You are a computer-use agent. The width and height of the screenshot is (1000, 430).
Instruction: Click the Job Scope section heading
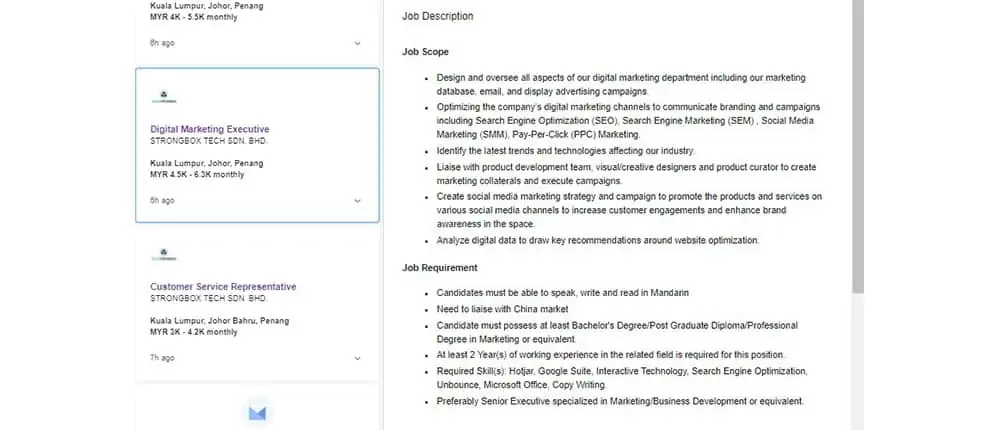[x=425, y=52]
